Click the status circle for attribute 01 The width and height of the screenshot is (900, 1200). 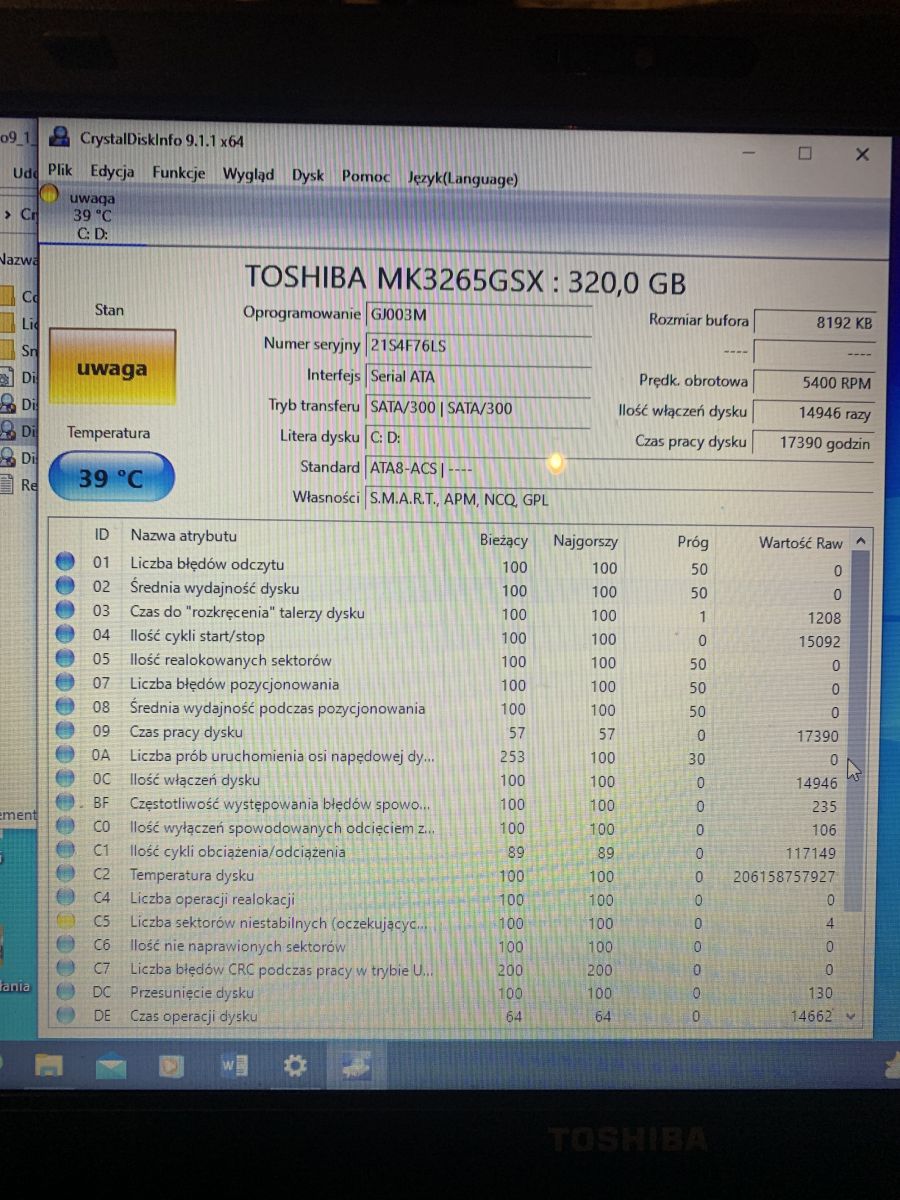tap(65, 563)
